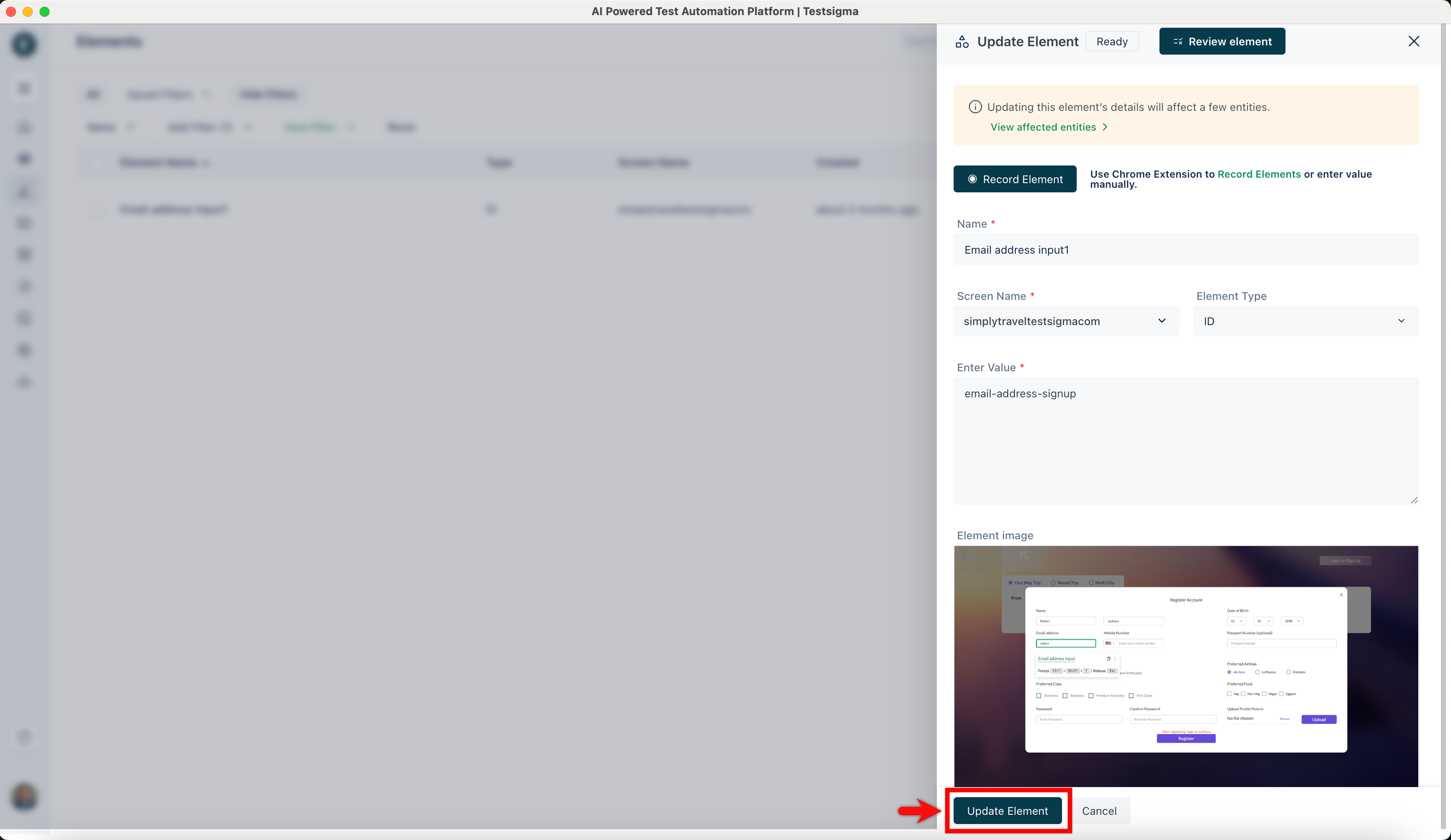Click the Update Element save button
The width and height of the screenshot is (1451, 840).
[1007, 811]
